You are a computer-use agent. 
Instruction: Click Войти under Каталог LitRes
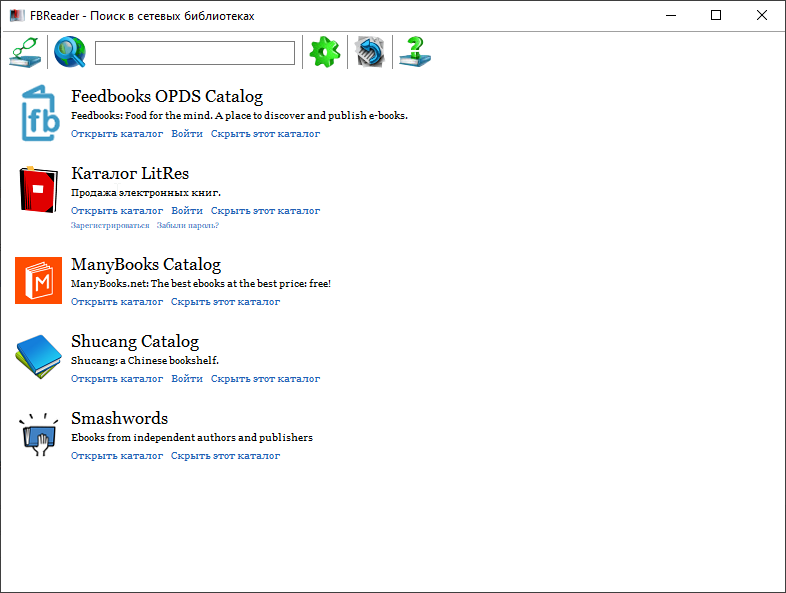[x=187, y=211]
